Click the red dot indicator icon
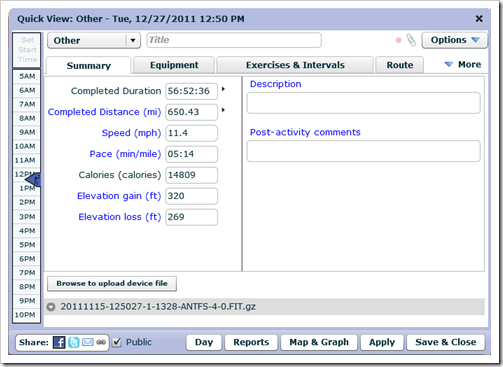Image resolution: width=503 pixels, height=367 pixels. (398, 40)
